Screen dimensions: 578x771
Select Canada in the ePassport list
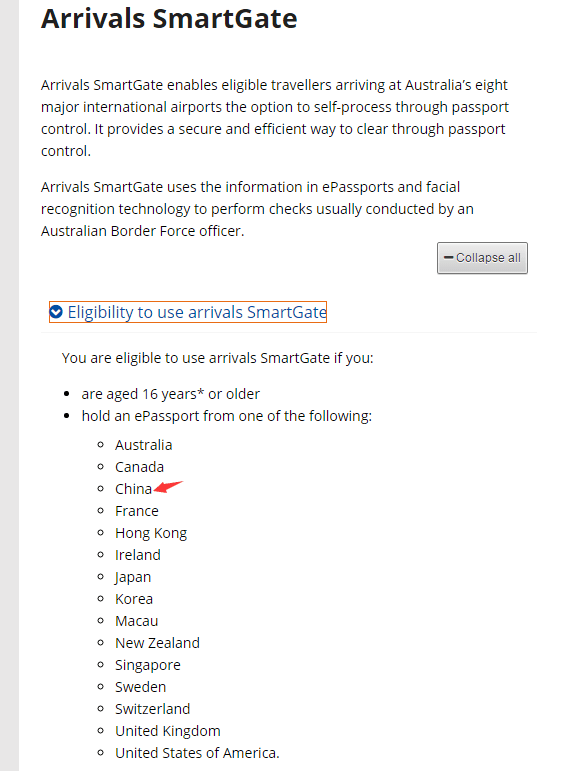click(x=139, y=467)
